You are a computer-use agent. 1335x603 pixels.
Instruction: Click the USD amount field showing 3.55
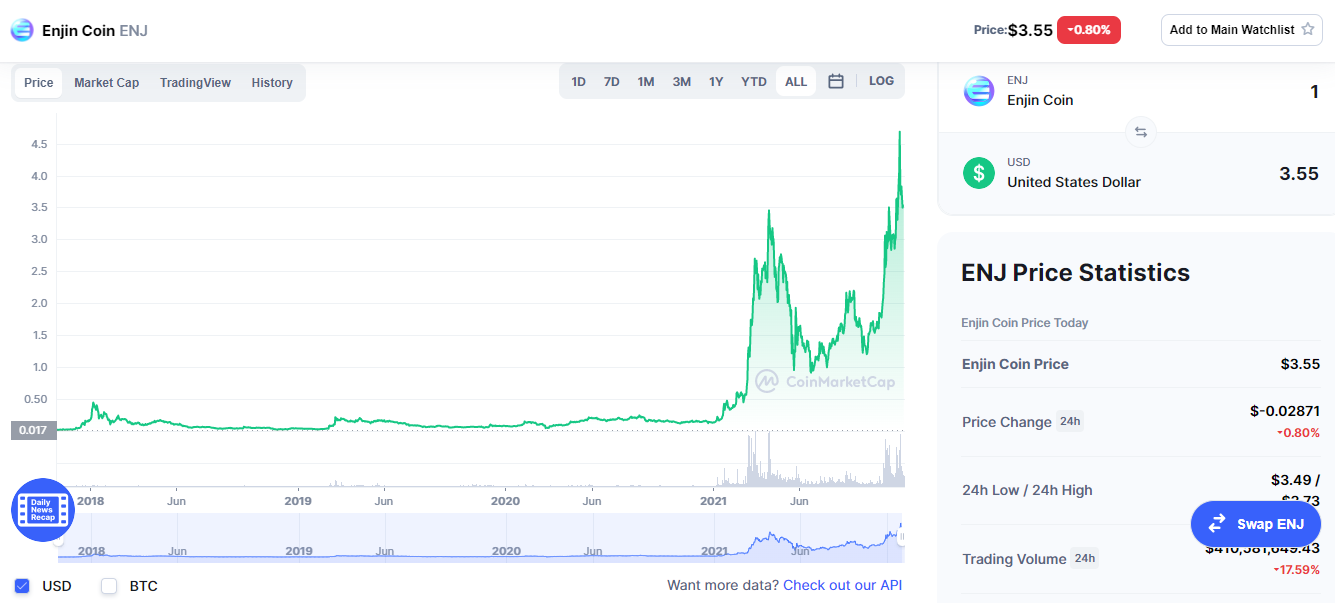(x=1299, y=174)
